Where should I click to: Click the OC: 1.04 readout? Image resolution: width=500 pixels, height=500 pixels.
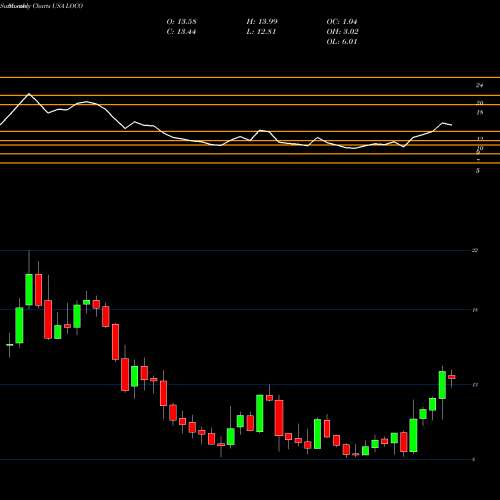click(342, 22)
